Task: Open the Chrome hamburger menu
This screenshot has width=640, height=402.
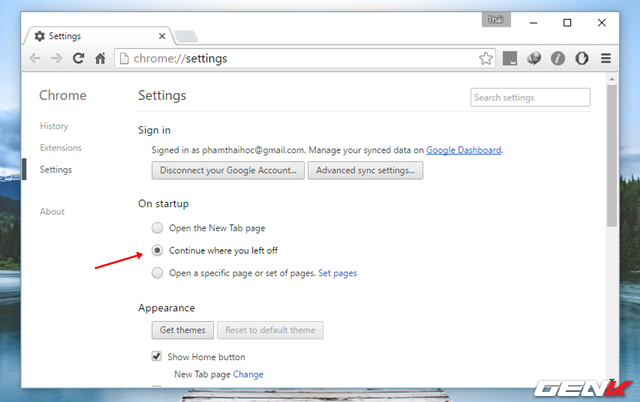Action: [605, 58]
